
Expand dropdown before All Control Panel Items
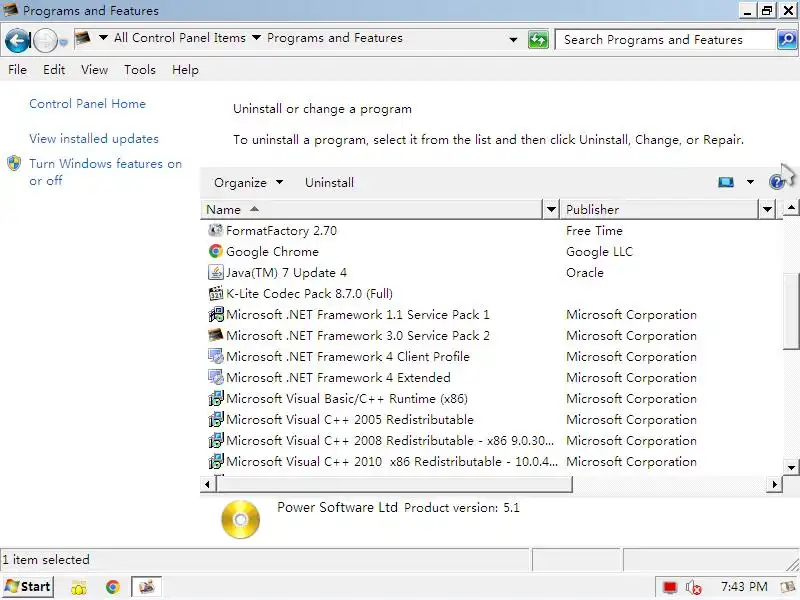pos(103,38)
